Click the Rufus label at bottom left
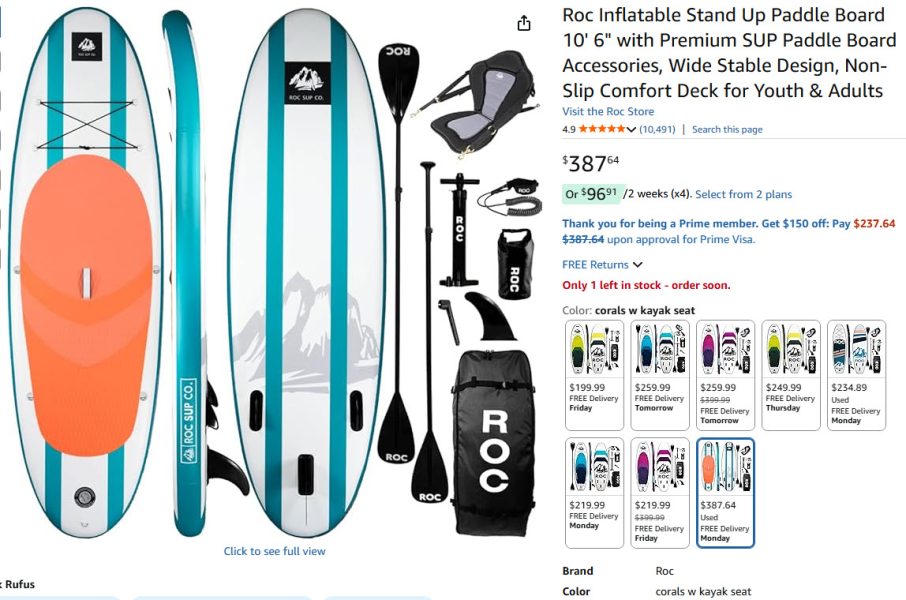Viewport: 906px width, 600px height. (20, 584)
